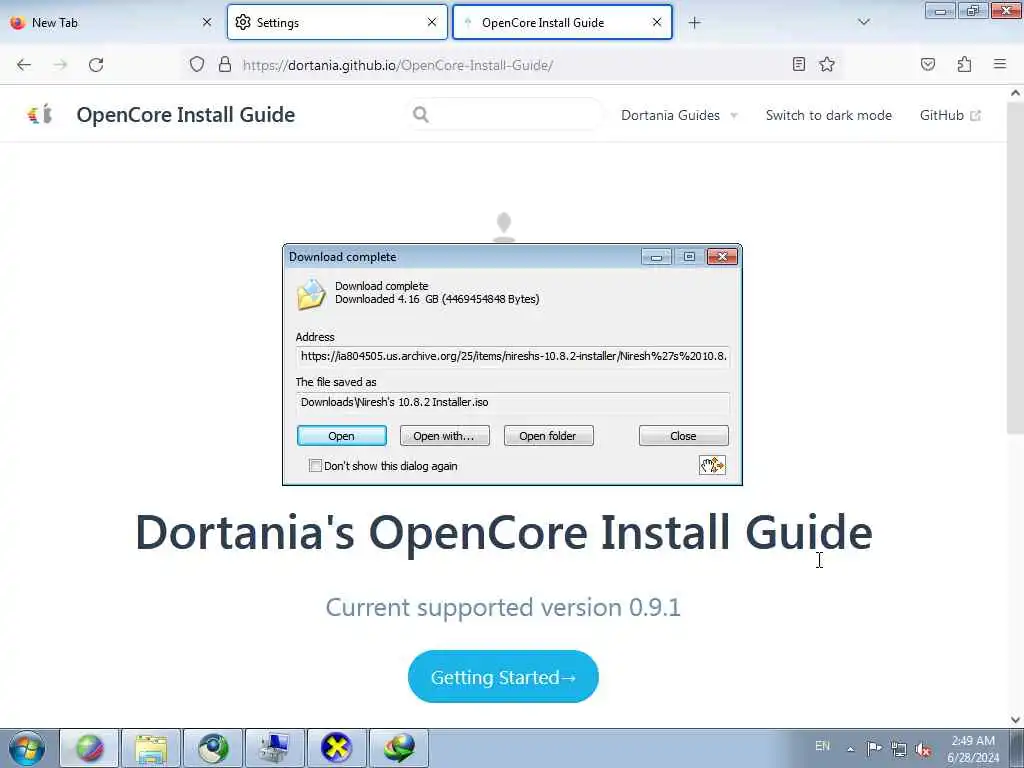Open the GitHub external link
The image size is (1024, 768).
[950, 116]
